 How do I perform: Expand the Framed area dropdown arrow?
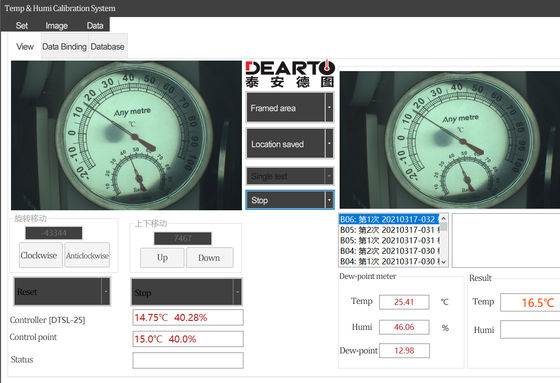pos(329,108)
